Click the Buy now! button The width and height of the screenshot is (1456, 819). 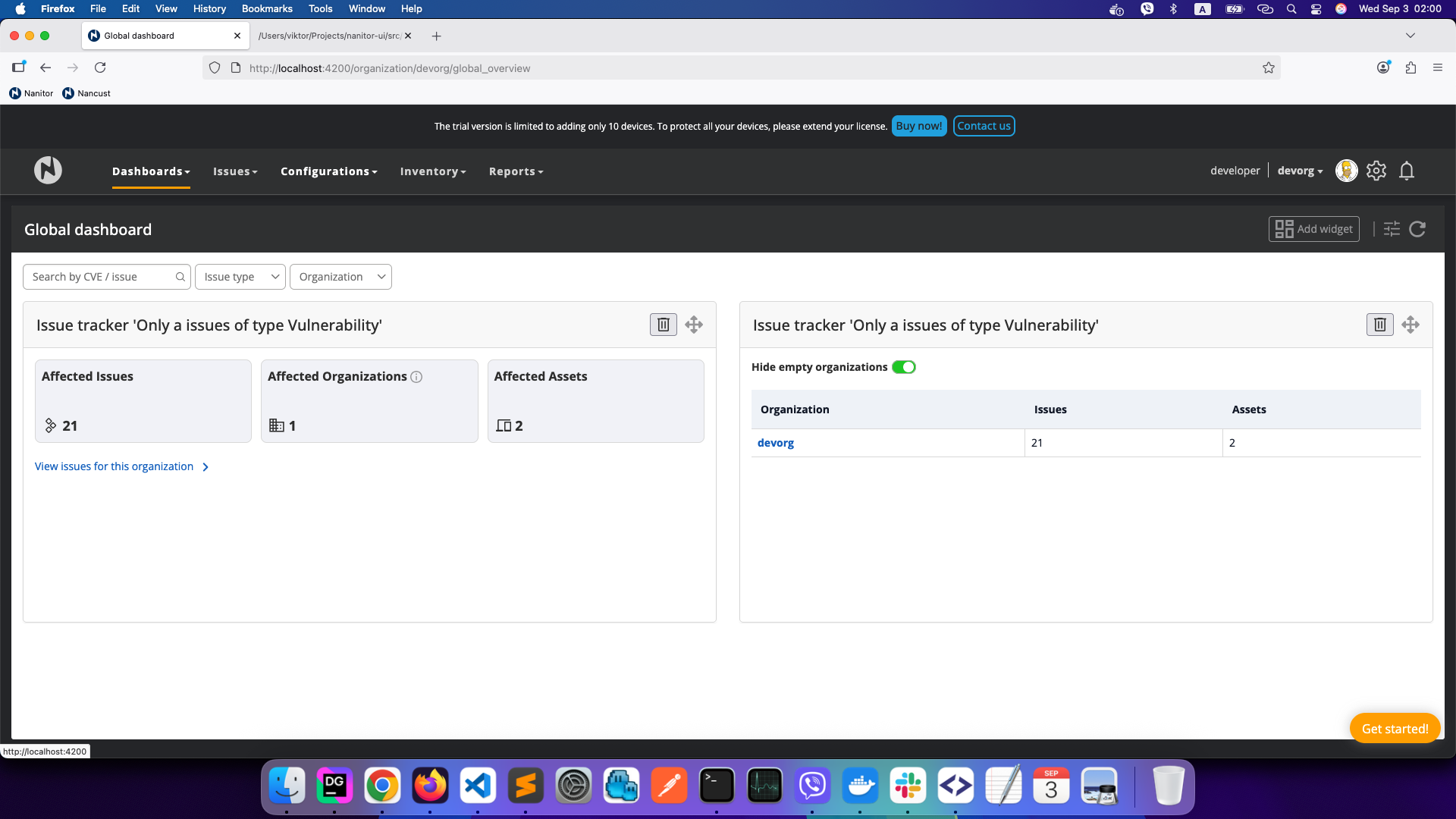pos(918,126)
